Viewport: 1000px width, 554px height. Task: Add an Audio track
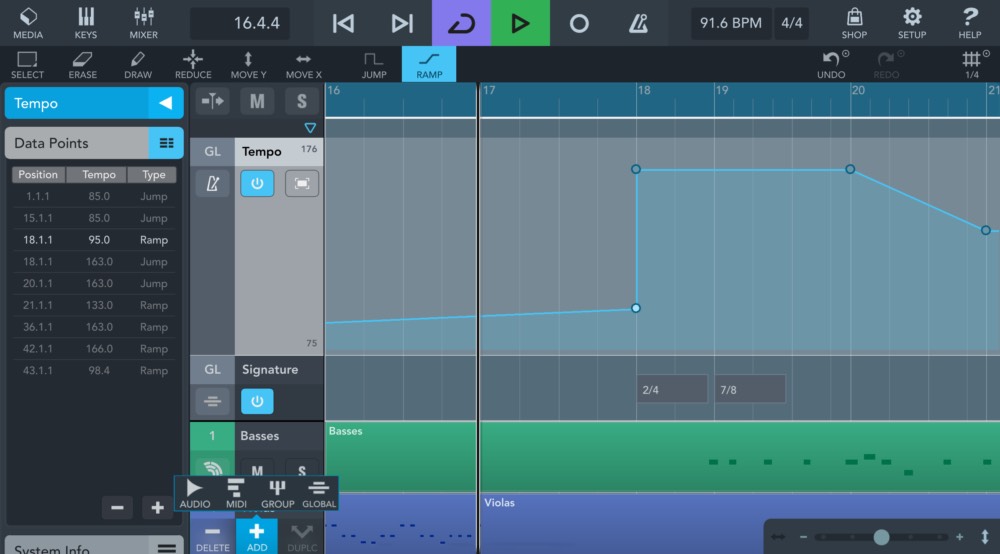point(195,493)
